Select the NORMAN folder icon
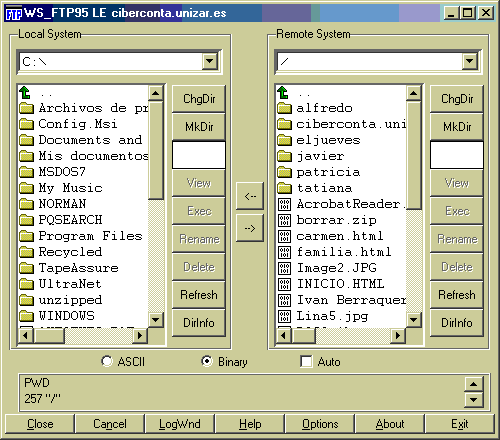500x440 pixels. (x=26, y=204)
